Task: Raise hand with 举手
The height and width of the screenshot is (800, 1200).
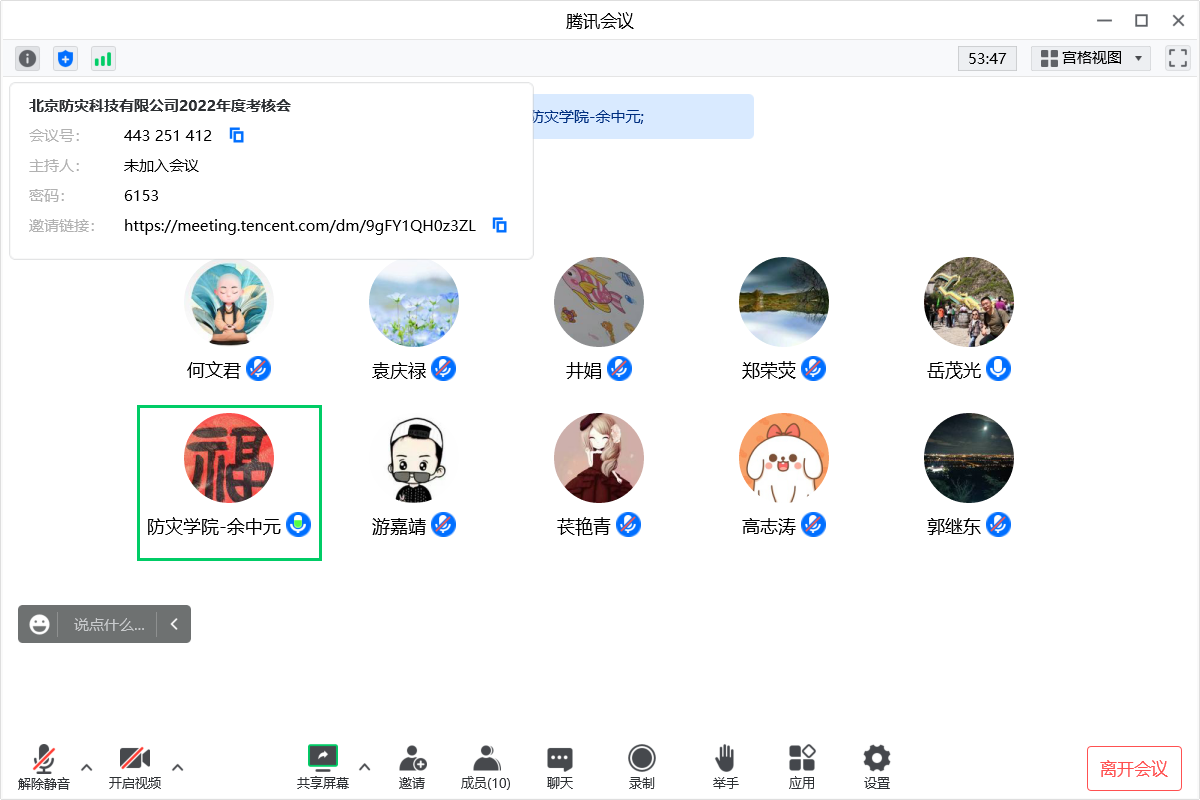Action: pos(725,768)
